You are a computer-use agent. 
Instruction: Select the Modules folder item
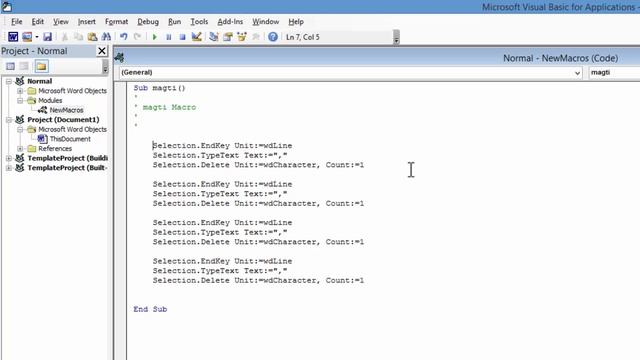point(50,100)
